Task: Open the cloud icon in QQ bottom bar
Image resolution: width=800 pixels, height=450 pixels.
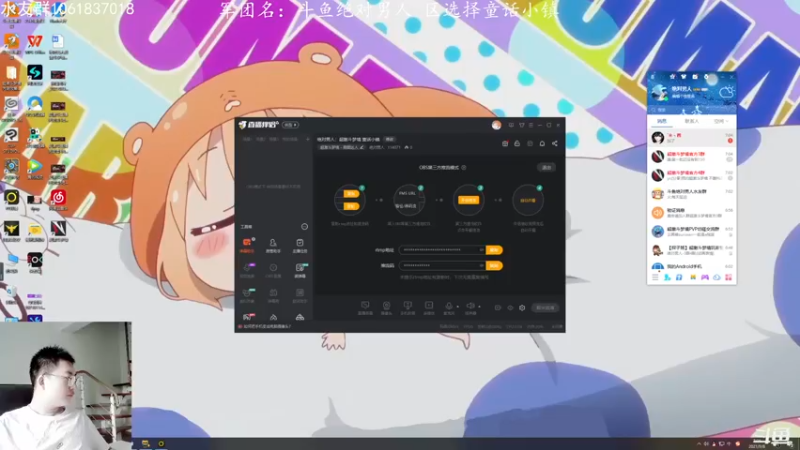Action: (716, 277)
